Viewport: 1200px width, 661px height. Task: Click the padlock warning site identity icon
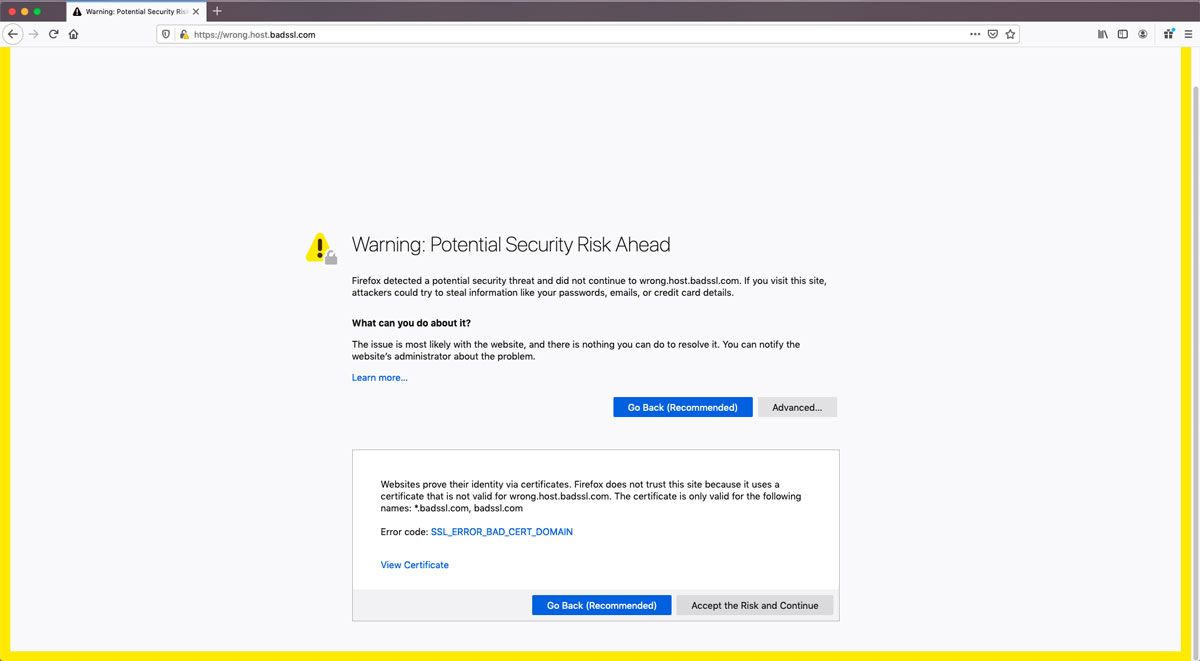click(184, 34)
